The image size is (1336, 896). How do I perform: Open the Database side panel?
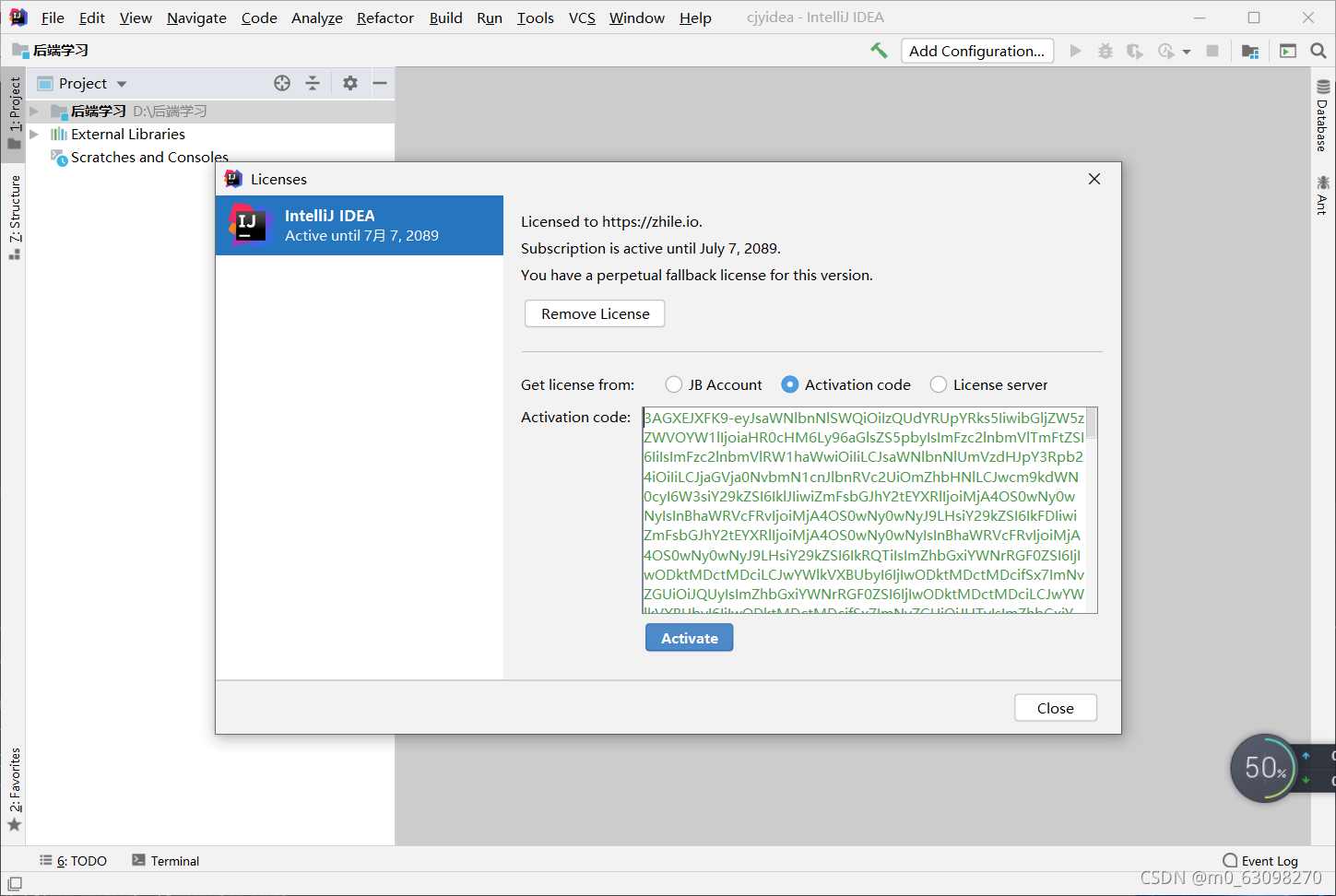(1322, 116)
